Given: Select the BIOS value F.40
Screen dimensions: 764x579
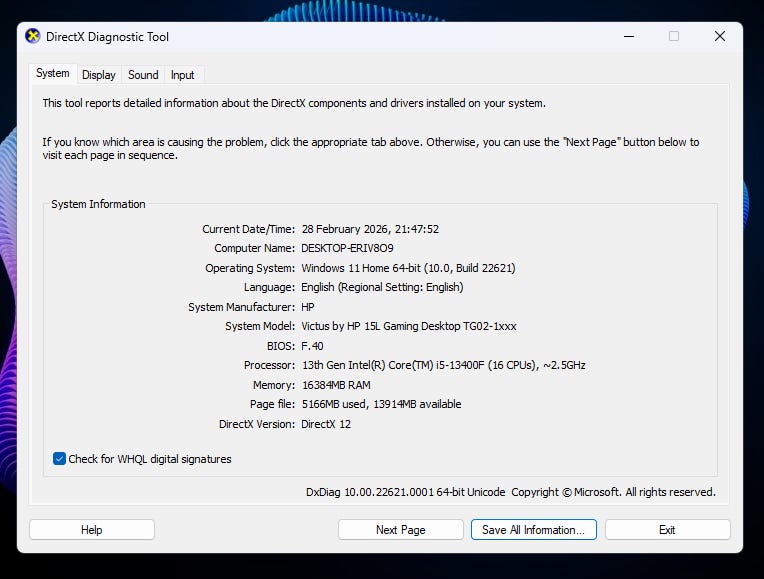Looking at the screenshot, I should (x=312, y=346).
